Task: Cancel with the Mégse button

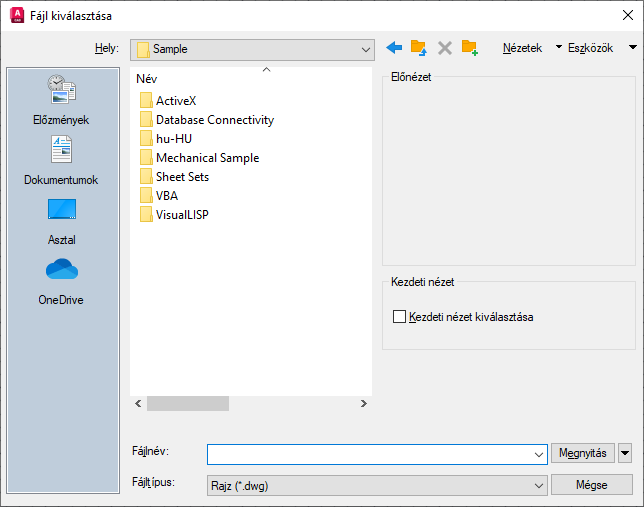Action: tap(591, 485)
